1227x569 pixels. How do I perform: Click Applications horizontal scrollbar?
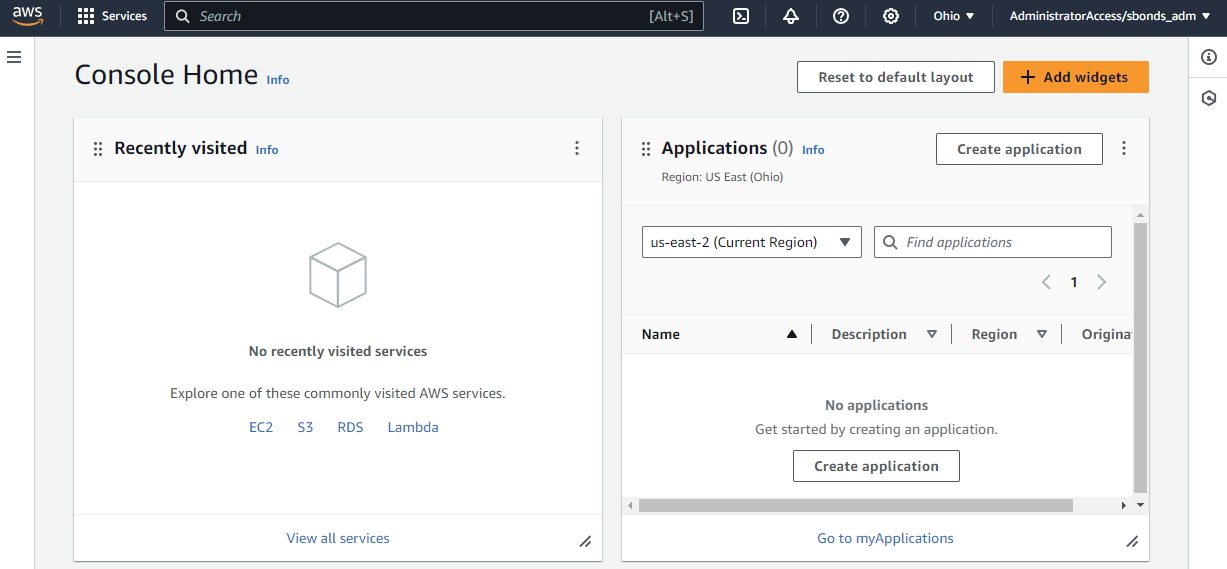[x=855, y=506]
